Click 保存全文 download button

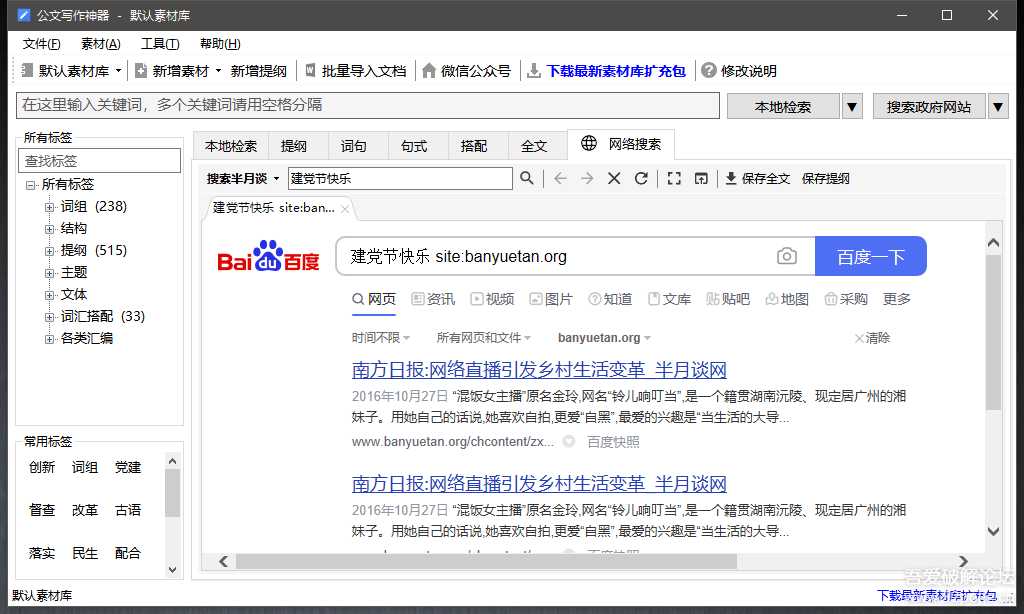(757, 178)
